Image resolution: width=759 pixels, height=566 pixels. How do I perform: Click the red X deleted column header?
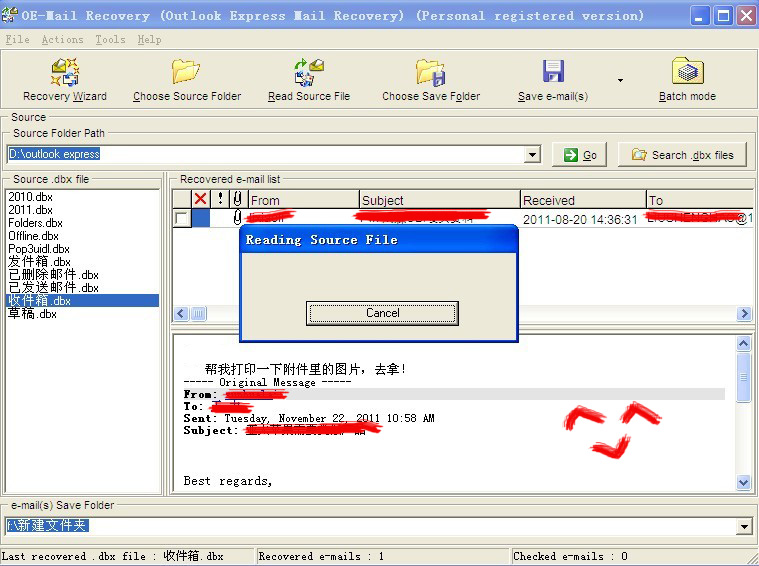click(x=200, y=199)
